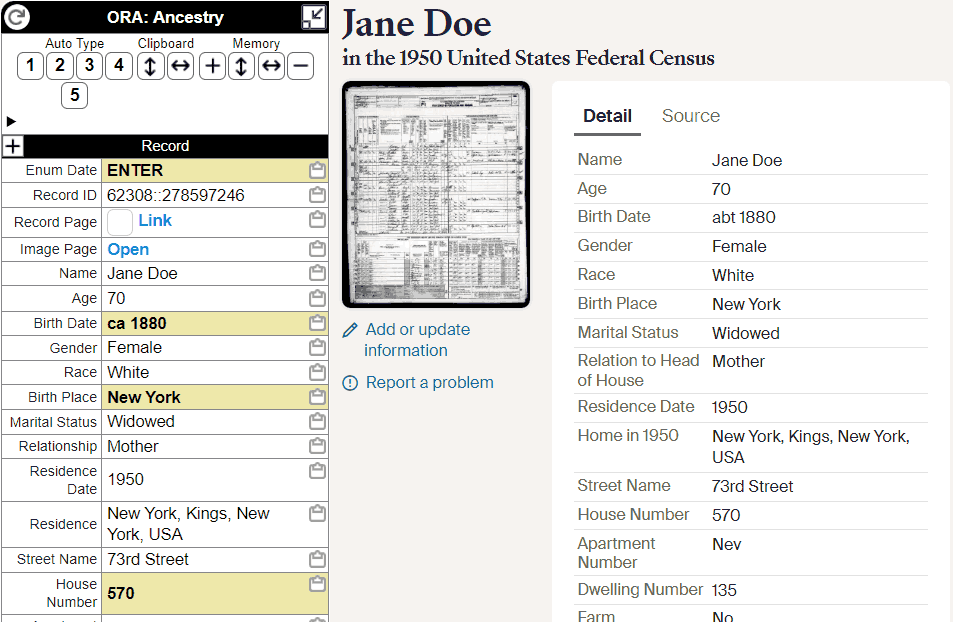Copy Birth Date via clipboard icon

pyautogui.click(x=317, y=323)
